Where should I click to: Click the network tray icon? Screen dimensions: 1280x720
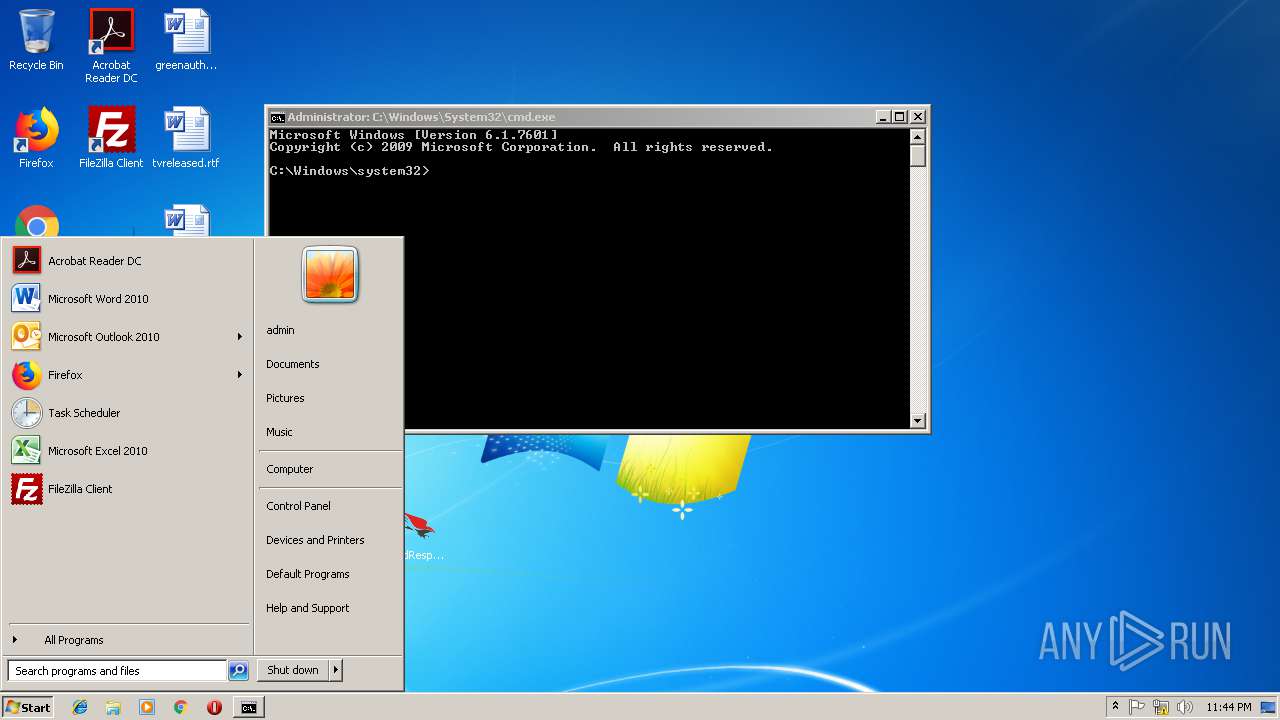pos(1161,707)
